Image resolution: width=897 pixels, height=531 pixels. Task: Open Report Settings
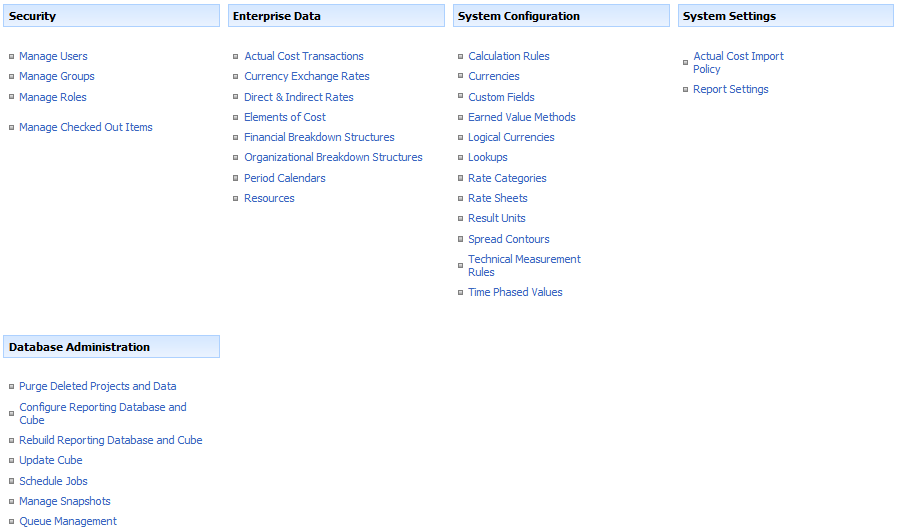point(731,89)
